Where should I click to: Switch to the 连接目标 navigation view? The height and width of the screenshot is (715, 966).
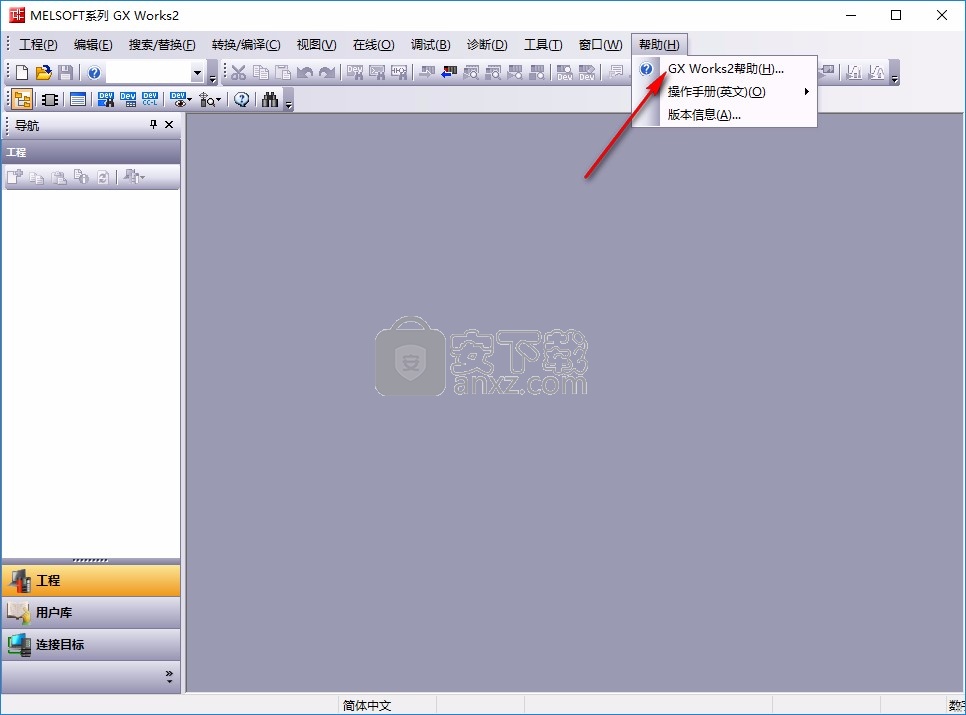click(x=91, y=645)
